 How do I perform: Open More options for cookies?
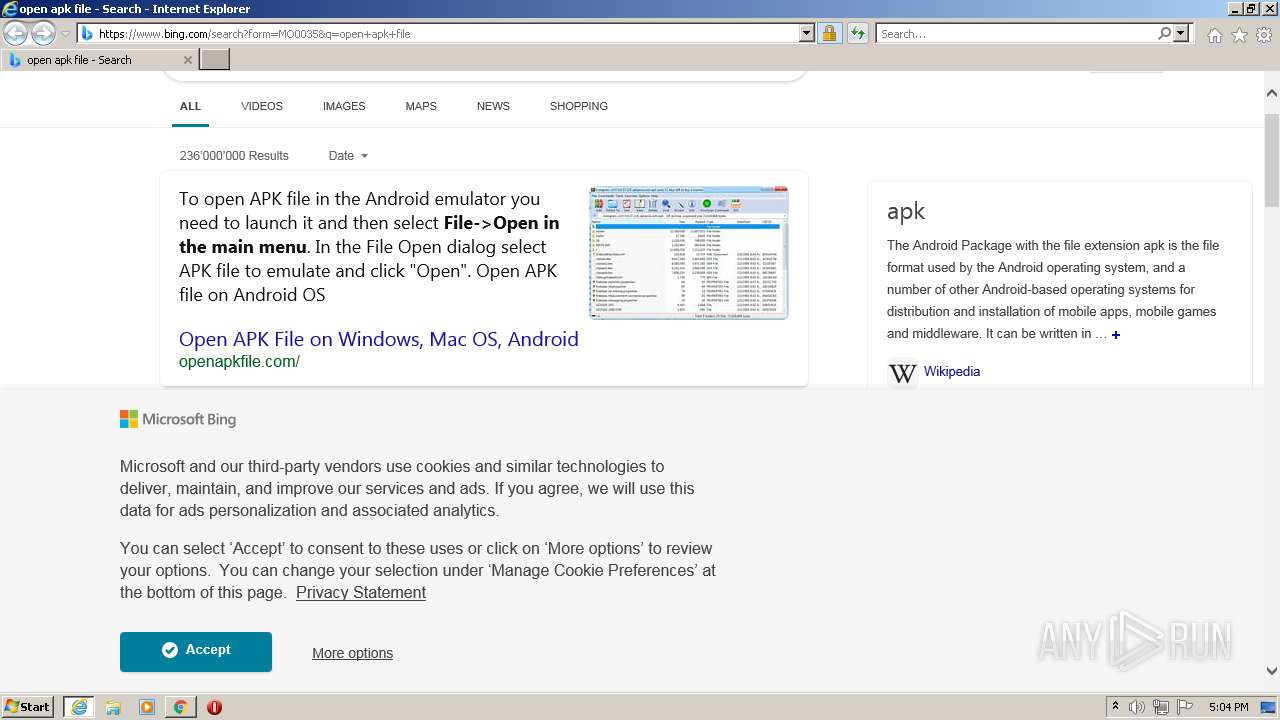[x=352, y=653]
